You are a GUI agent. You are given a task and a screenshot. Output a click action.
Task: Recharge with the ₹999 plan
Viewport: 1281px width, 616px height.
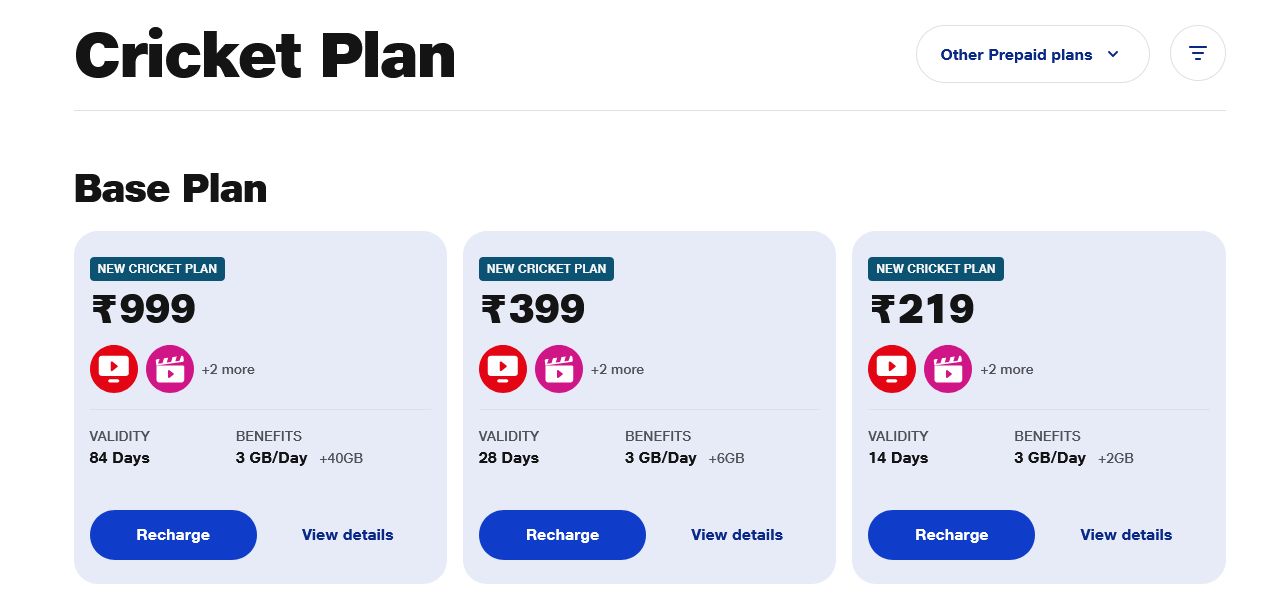(x=173, y=535)
